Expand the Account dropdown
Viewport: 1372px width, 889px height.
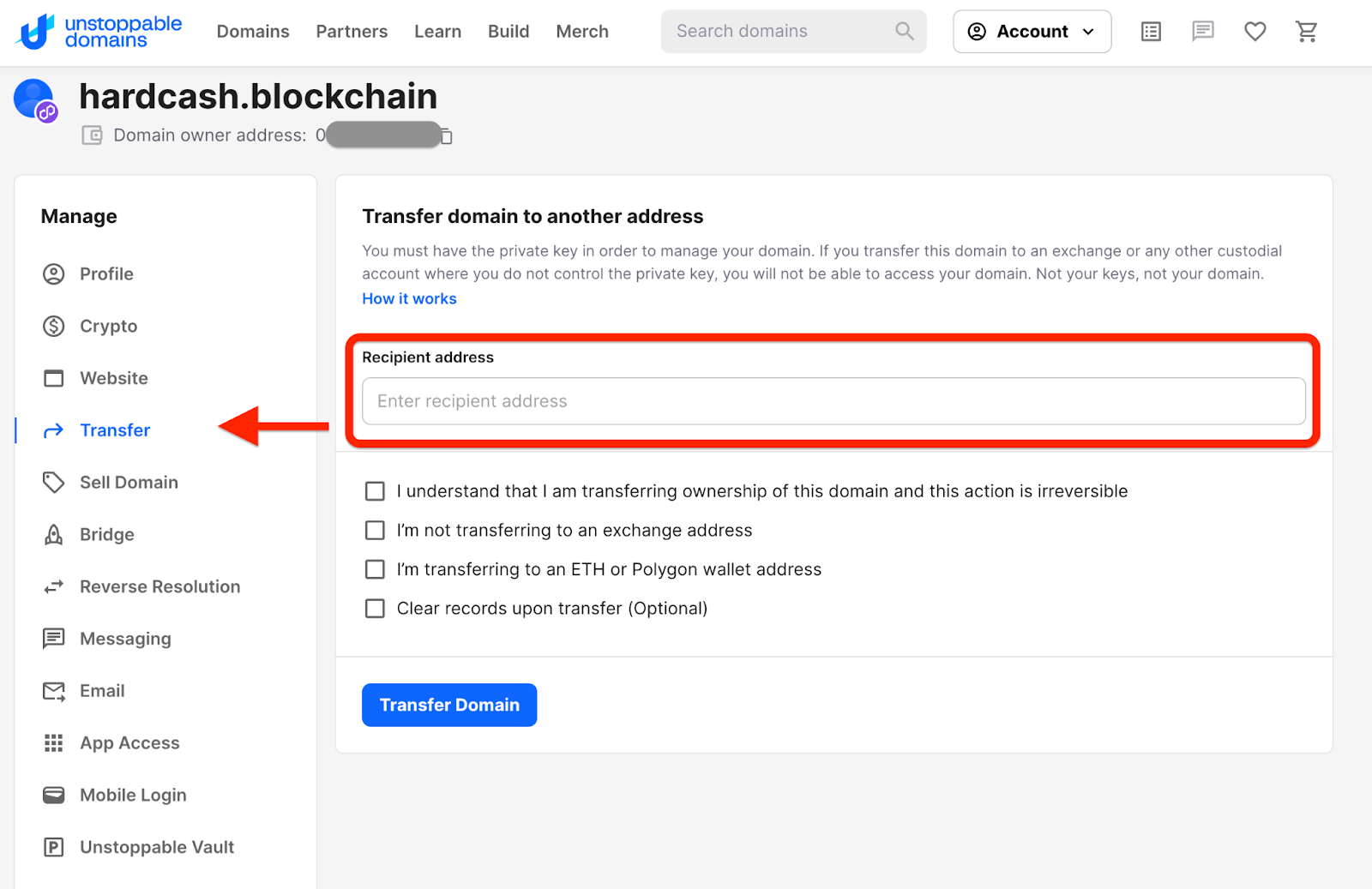(x=1032, y=32)
